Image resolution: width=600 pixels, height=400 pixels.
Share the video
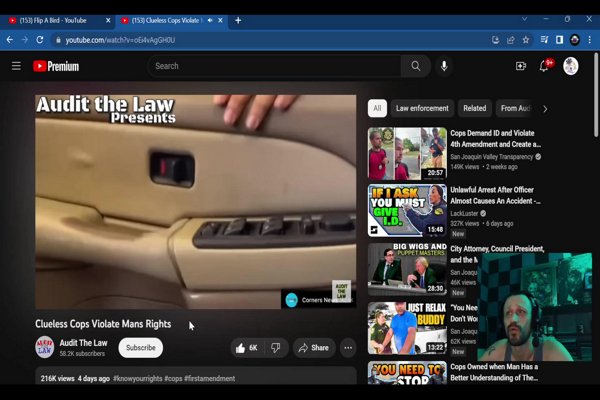coord(314,348)
